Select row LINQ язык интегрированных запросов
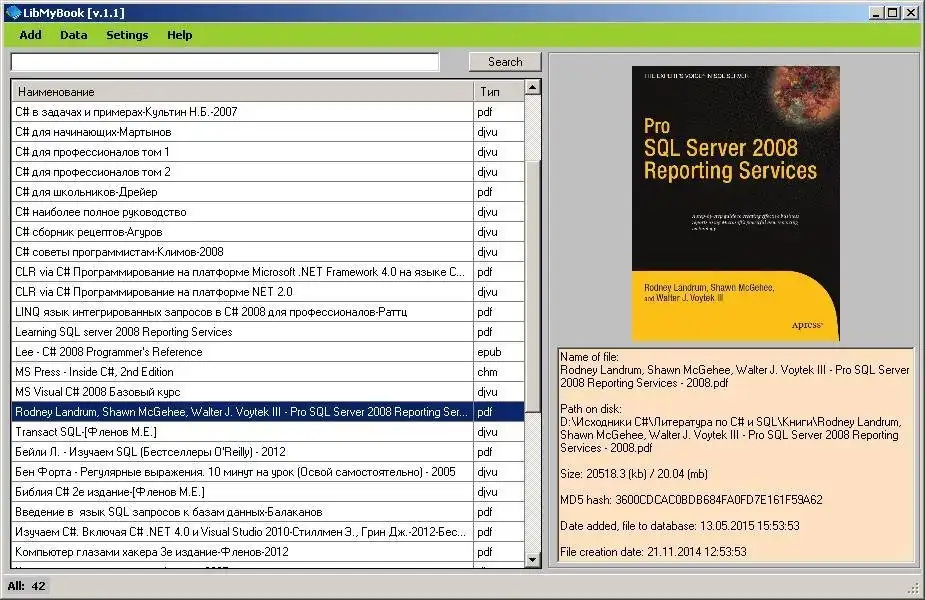Viewport: 925px width, 600px height. pyautogui.click(x=268, y=312)
